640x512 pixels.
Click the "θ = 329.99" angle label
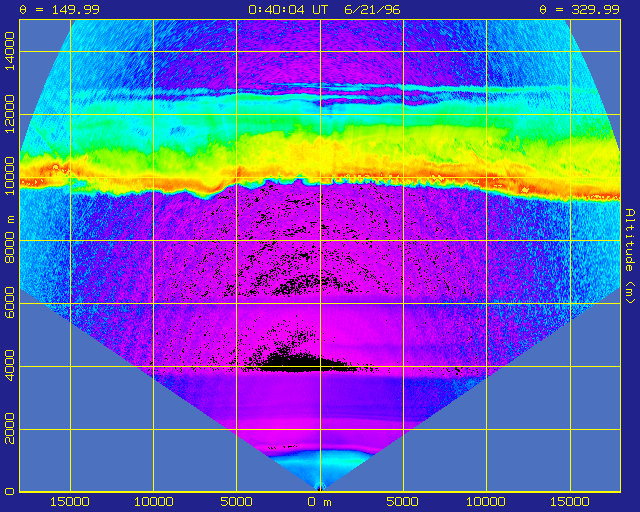pyautogui.click(x=579, y=9)
